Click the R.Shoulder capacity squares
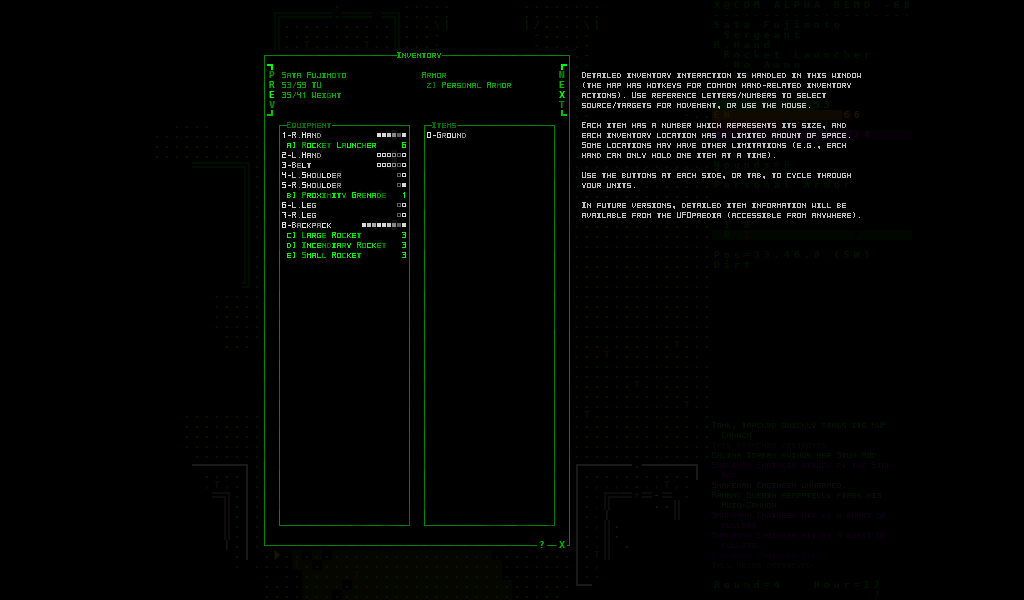This screenshot has width=1024, height=600. [402, 185]
